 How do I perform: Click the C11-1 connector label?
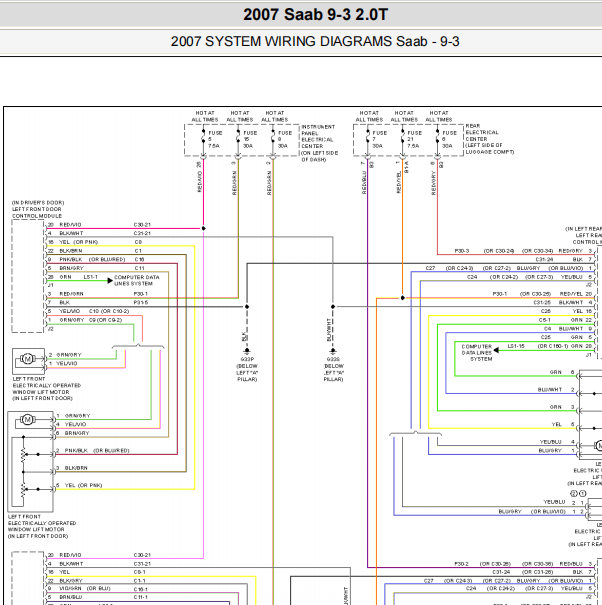141,598
